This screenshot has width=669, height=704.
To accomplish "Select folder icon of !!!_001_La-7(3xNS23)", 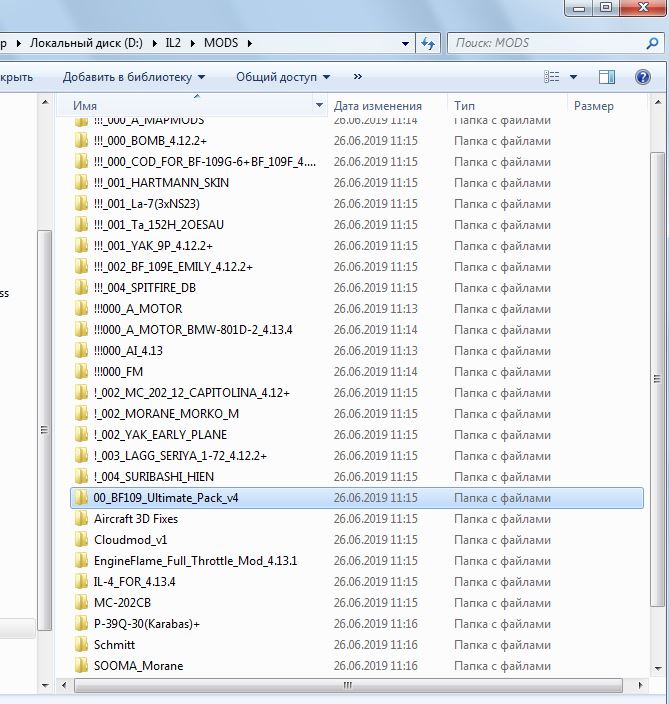I will click(81, 204).
